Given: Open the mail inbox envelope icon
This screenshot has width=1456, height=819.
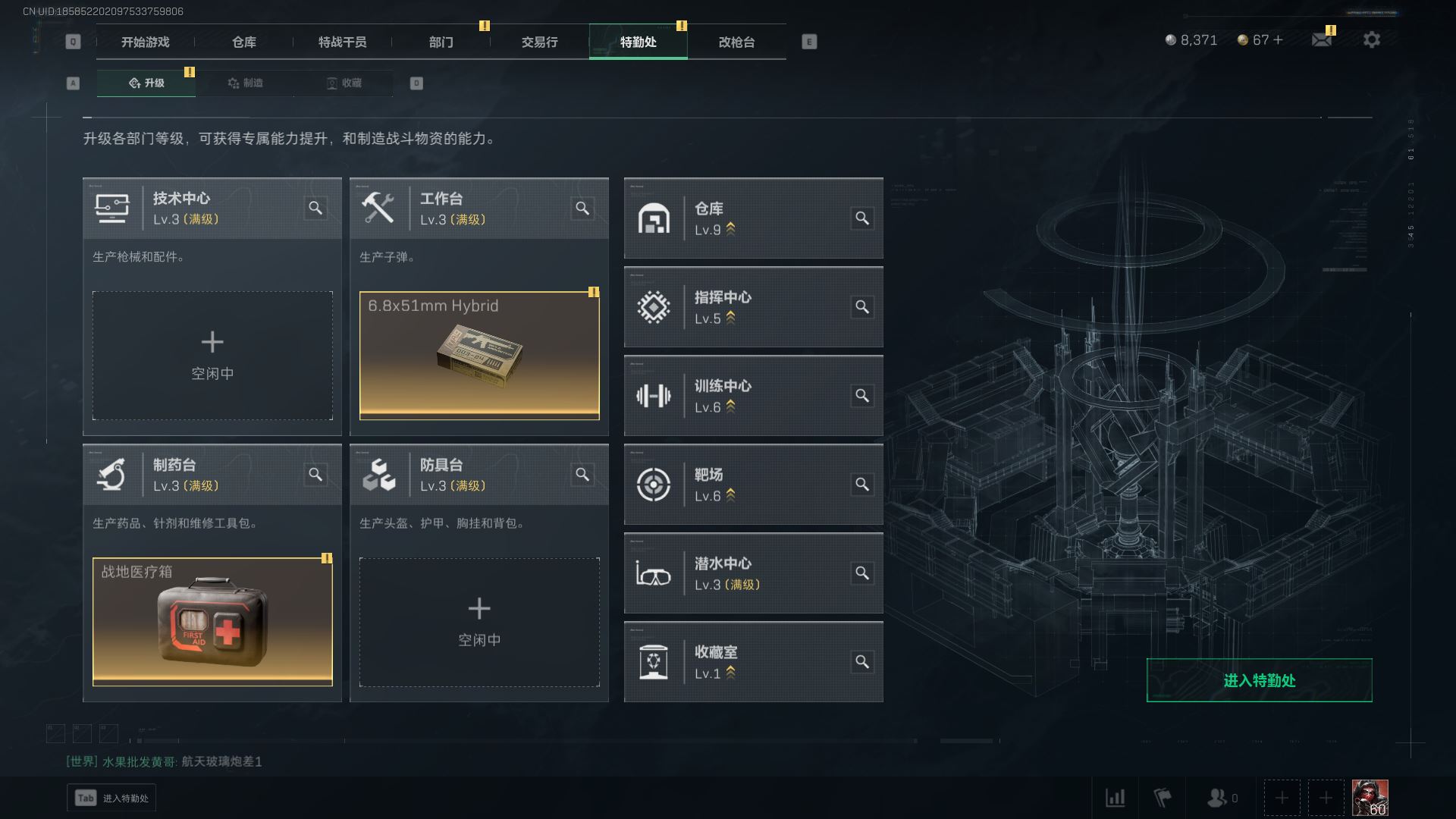Looking at the screenshot, I should coord(1322,39).
